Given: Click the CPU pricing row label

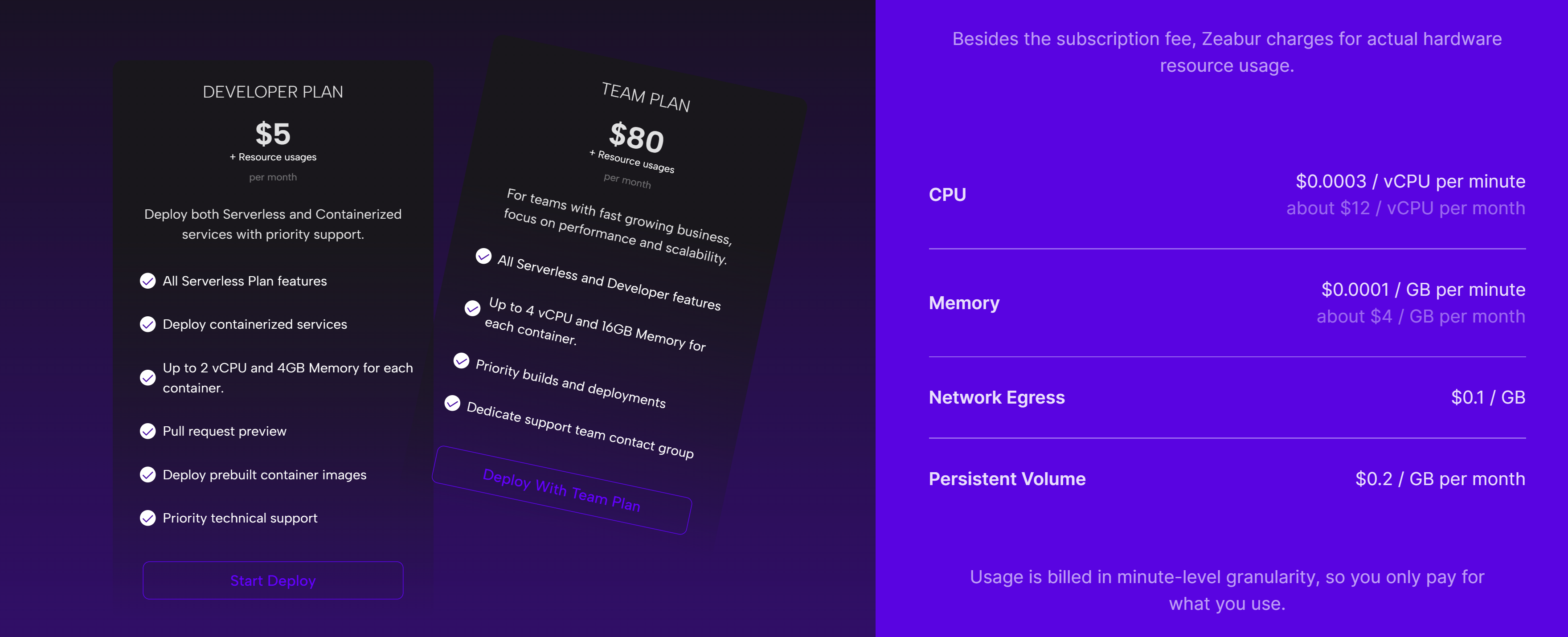Looking at the screenshot, I should tap(947, 195).
